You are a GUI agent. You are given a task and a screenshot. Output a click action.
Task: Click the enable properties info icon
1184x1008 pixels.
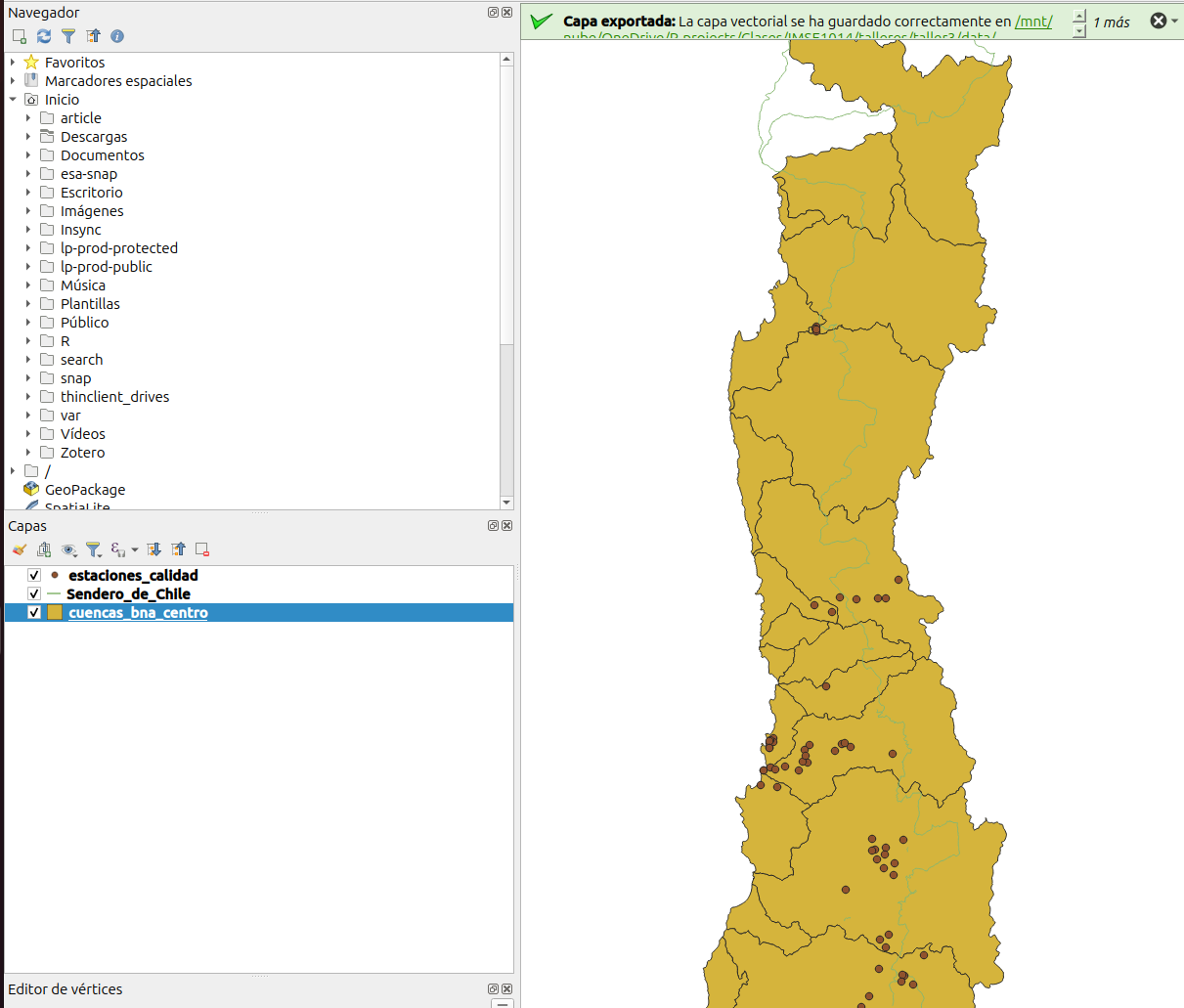coord(117,36)
